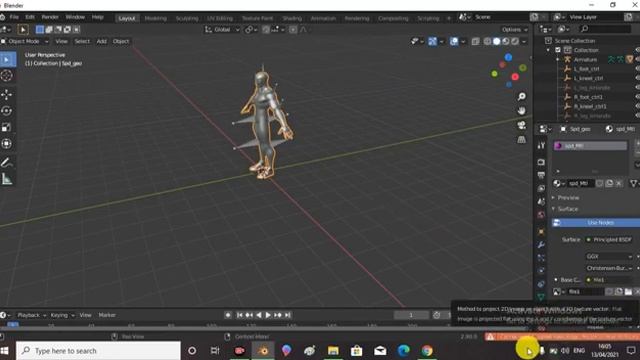Open the Object Data properties tab
This screenshot has height=360, width=640.
pyautogui.click(x=541, y=297)
